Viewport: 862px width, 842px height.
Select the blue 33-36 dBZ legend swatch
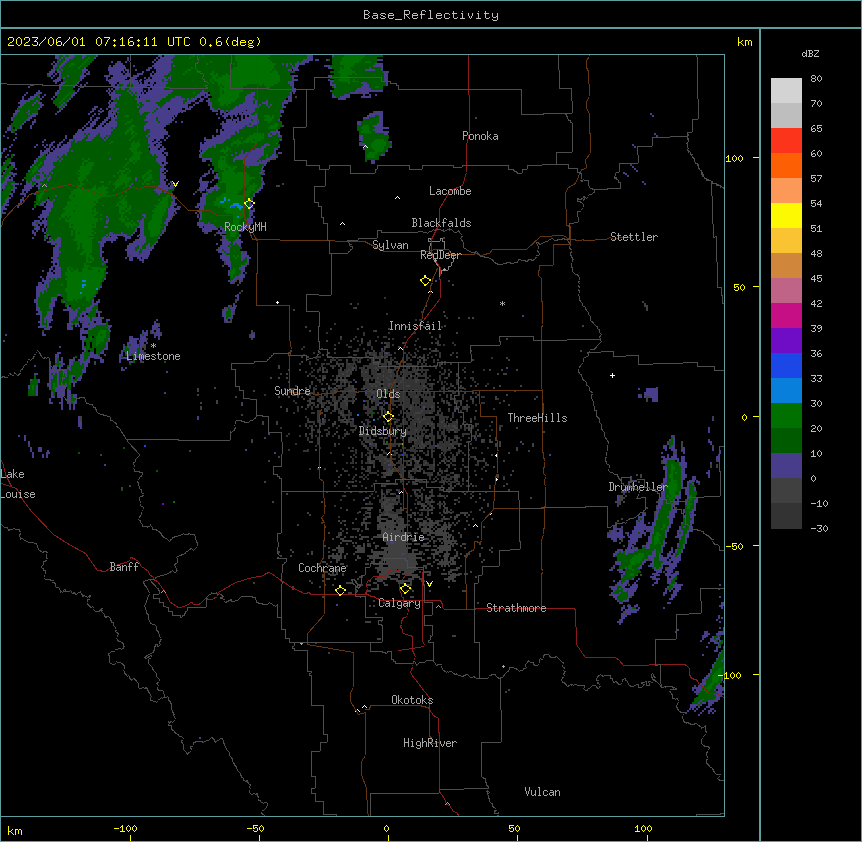(x=786, y=365)
